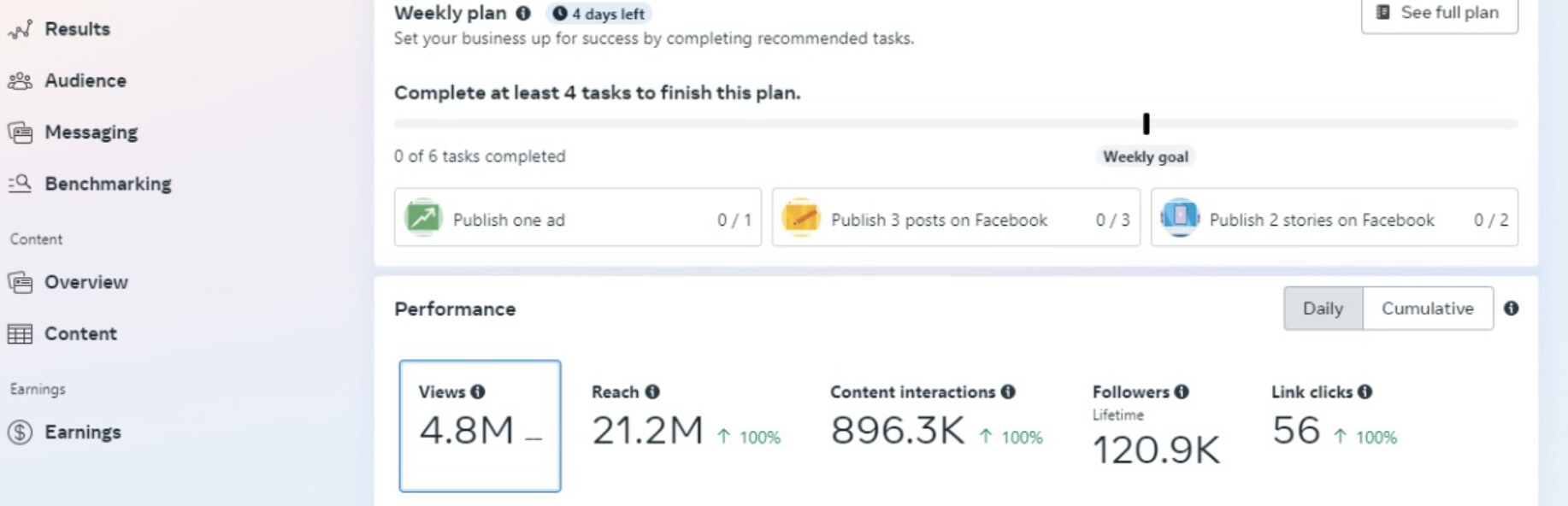The height and width of the screenshot is (506, 1568).
Task: Click the info icon beside Weekly plan
Action: (x=523, y=13)
